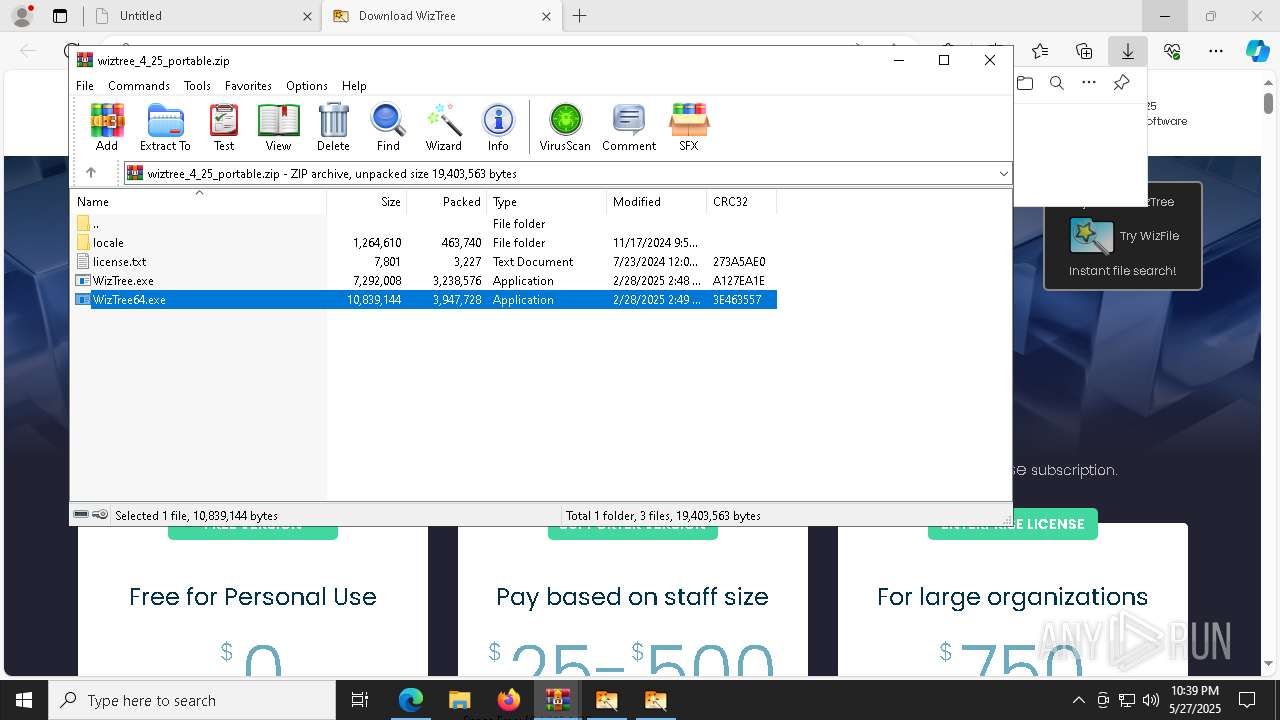
Task: Select the locale folder
Action: click(424, 243)
